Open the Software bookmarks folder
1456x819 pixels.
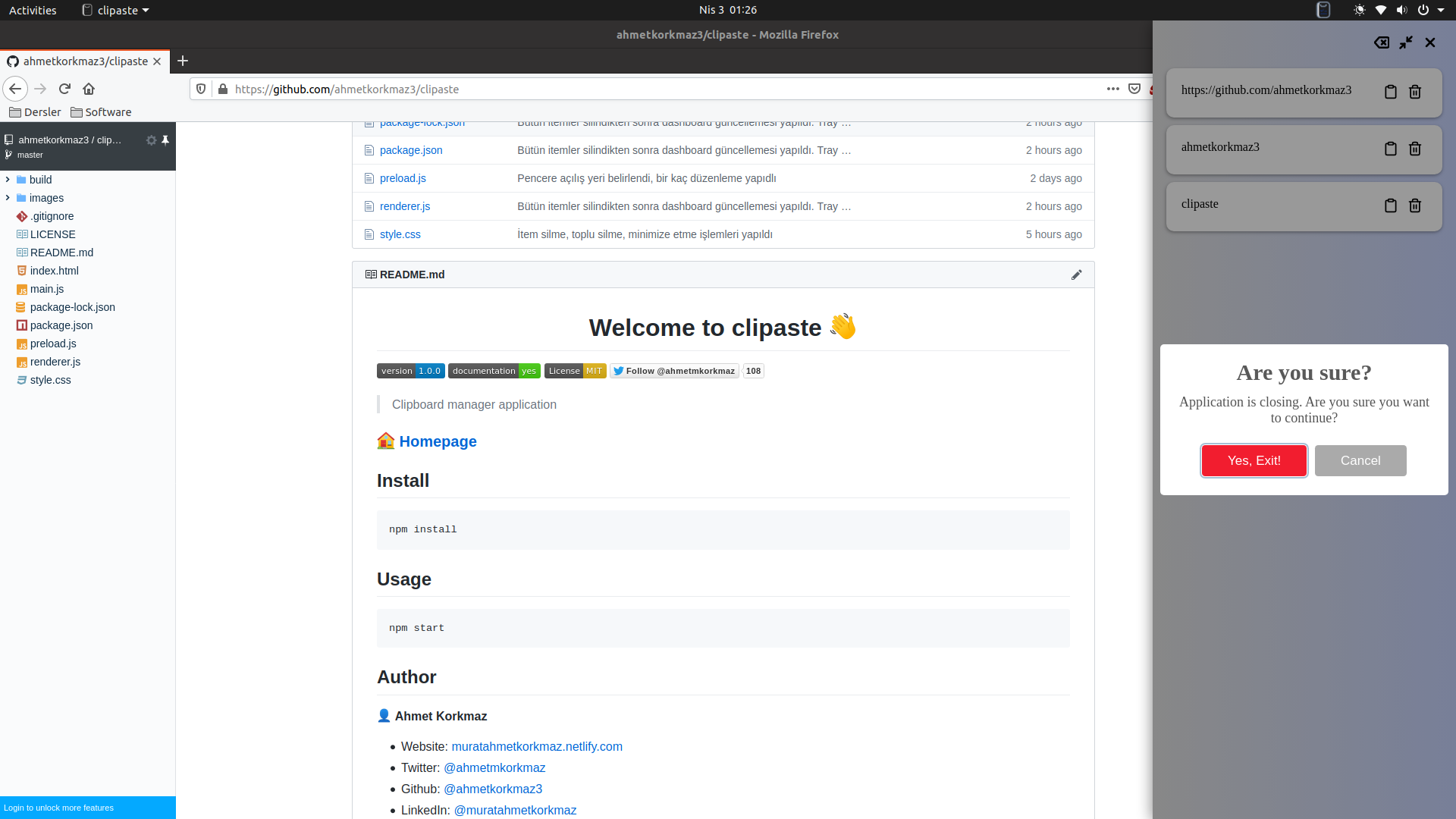[101, 112]
